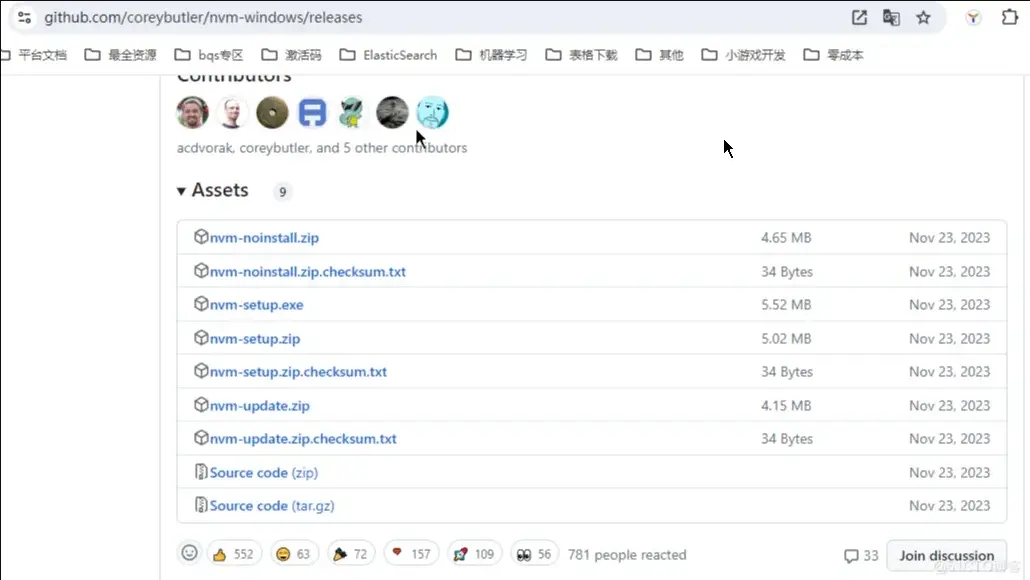1030x580 pixels.
Task: Click the Nov 23, 2023 date for nvm-update.zip
Action: coord(949,406)
